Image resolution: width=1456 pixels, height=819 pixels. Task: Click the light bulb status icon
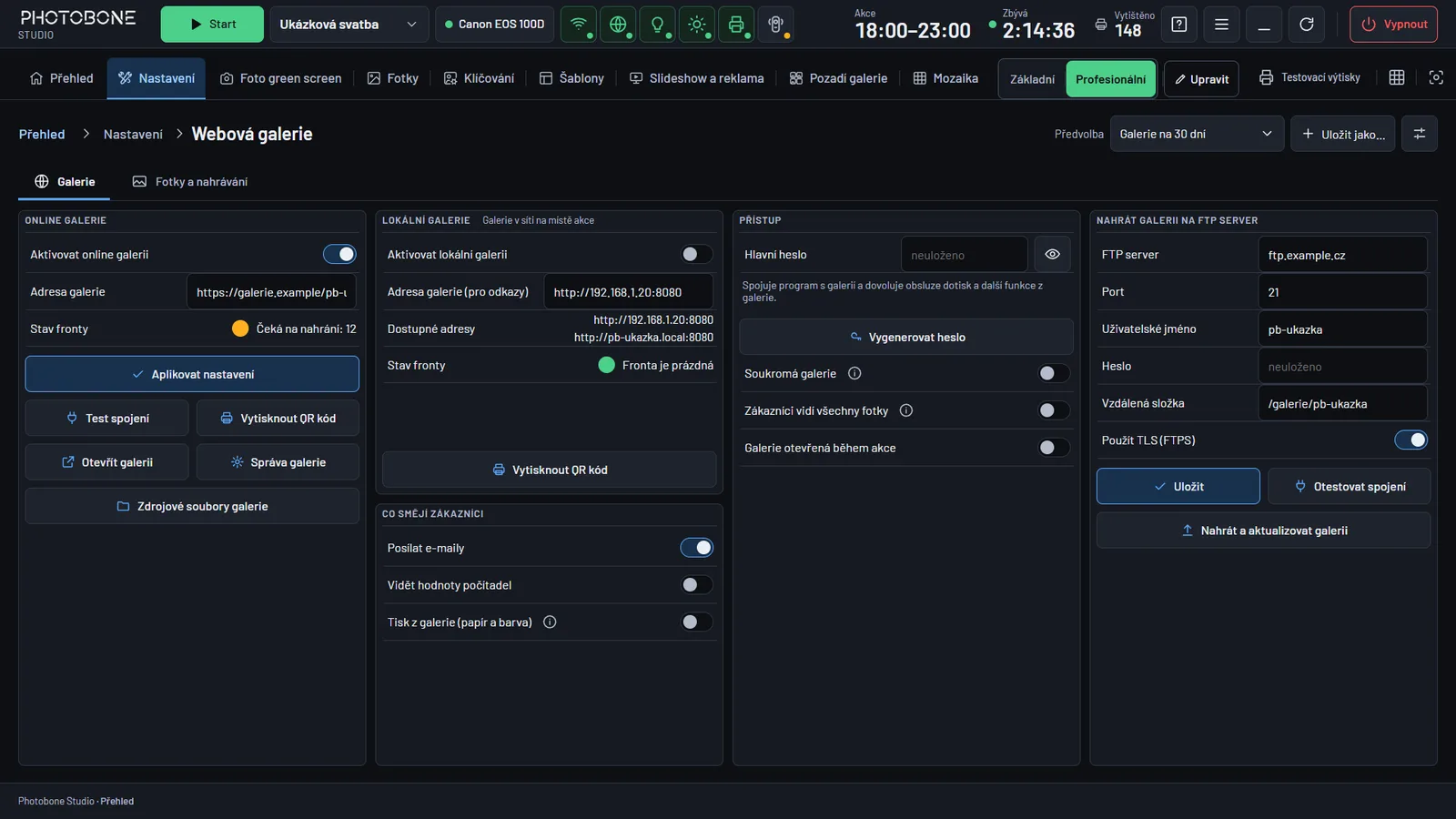coord(657,25)
